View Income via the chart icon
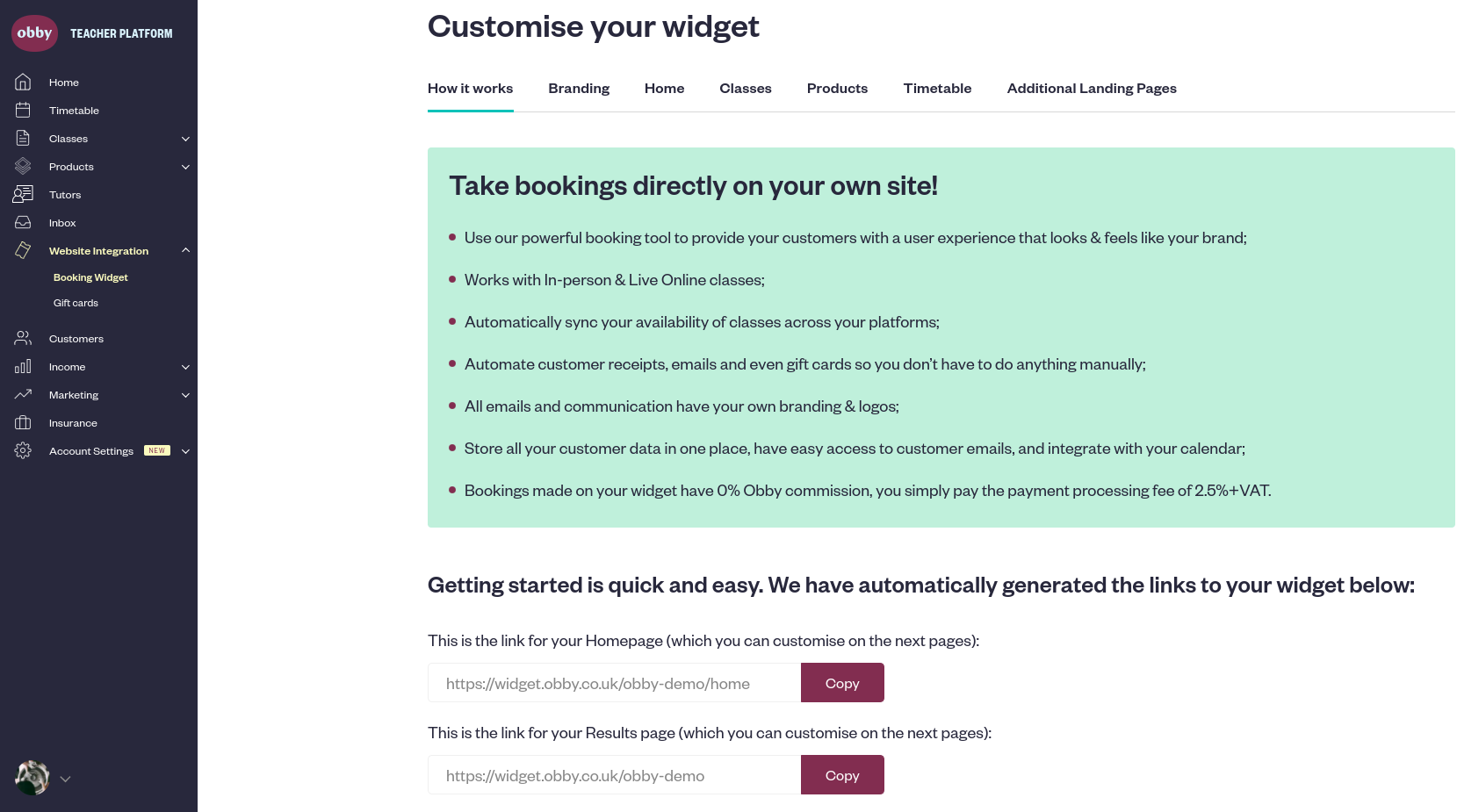Image resolution: width=1457 pixels, height=812 pixels. [x=23, y=366]
